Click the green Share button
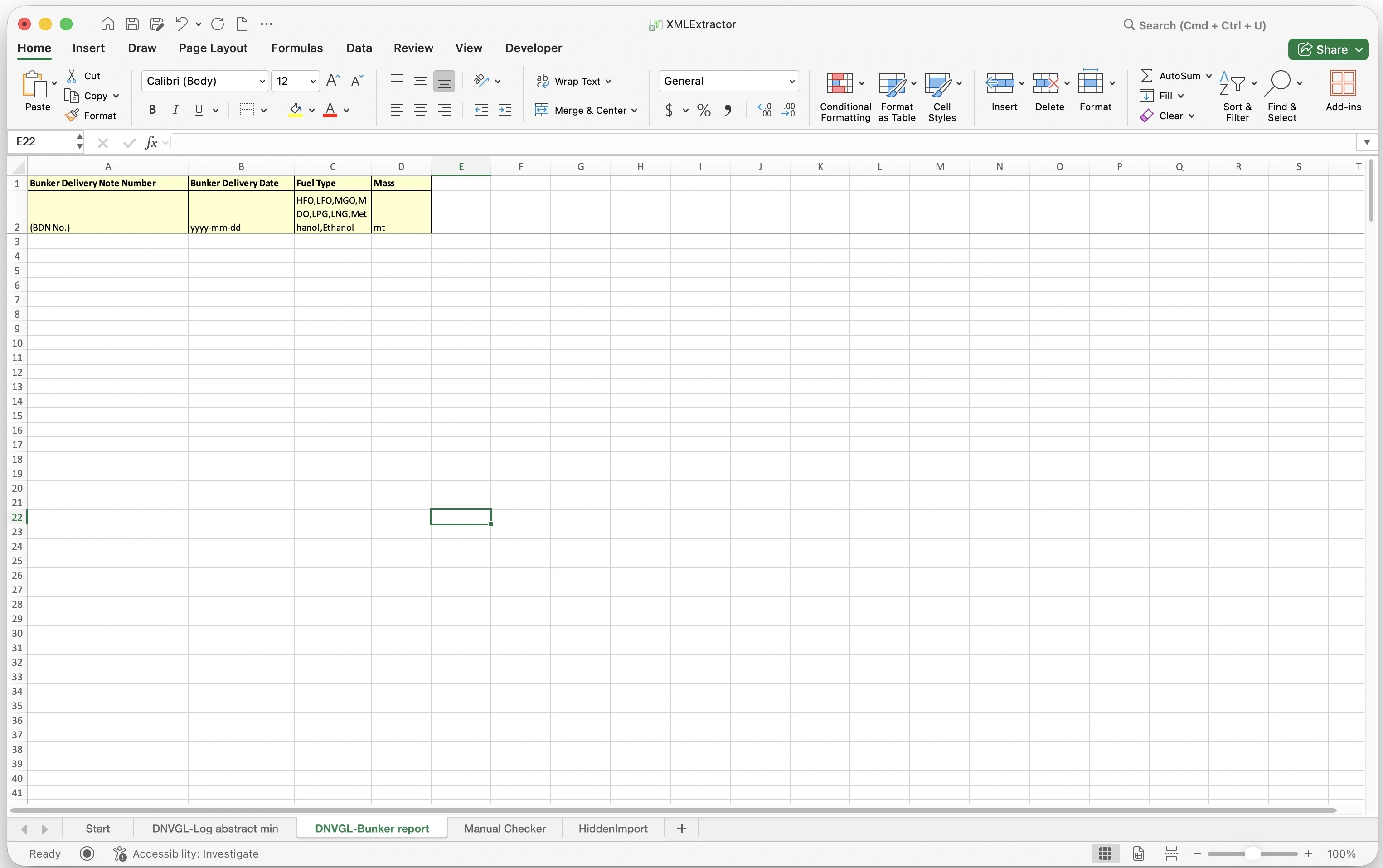 [1323, 49]
